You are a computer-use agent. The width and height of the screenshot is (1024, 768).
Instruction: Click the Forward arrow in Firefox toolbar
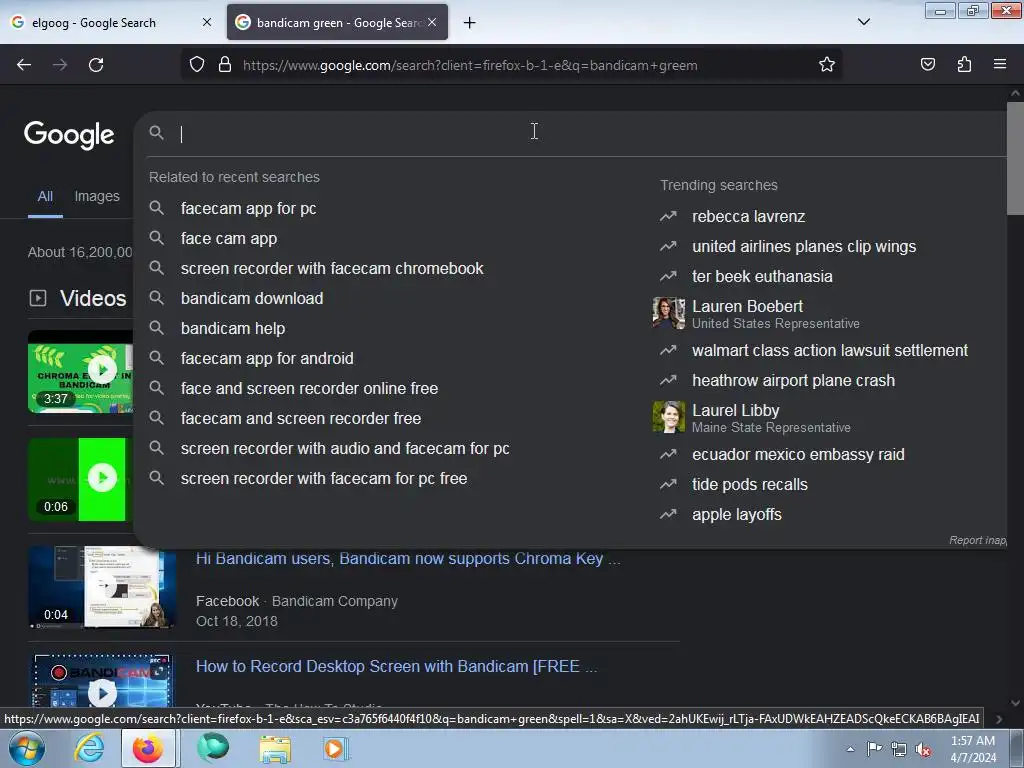60,65
